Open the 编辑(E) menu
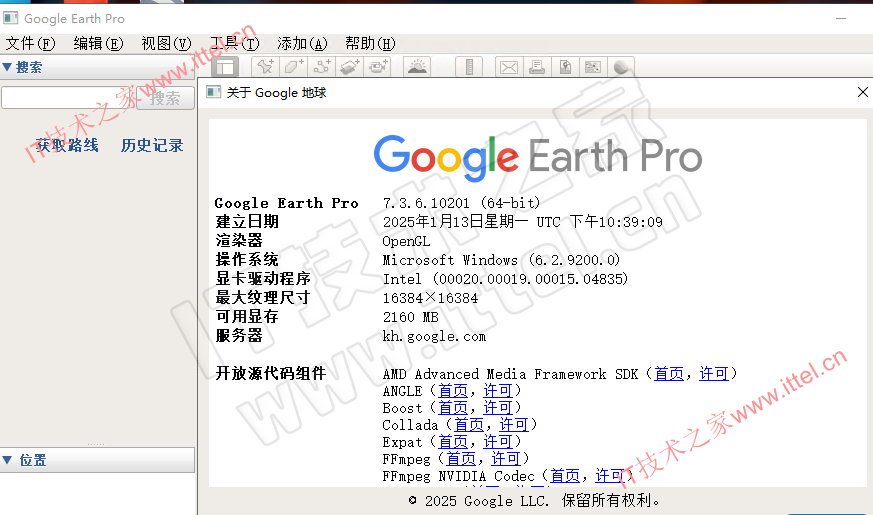The width and height of the screenshot is (873, 515). pos(99,43)
